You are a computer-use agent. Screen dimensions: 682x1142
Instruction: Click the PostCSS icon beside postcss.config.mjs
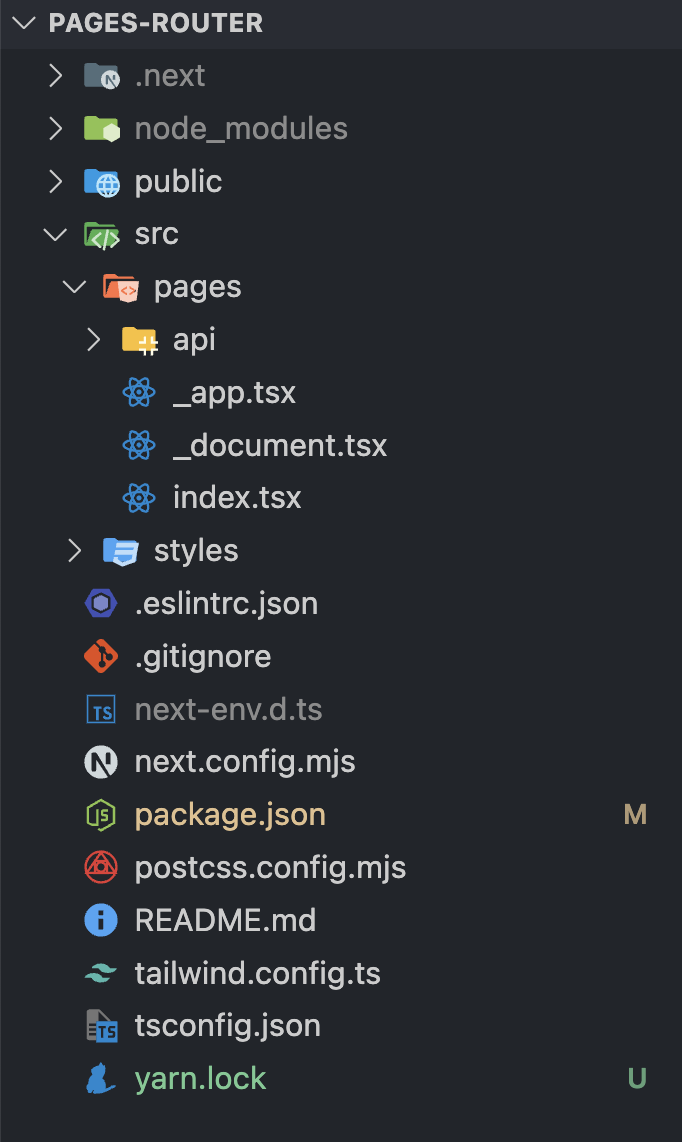point(101,867)
